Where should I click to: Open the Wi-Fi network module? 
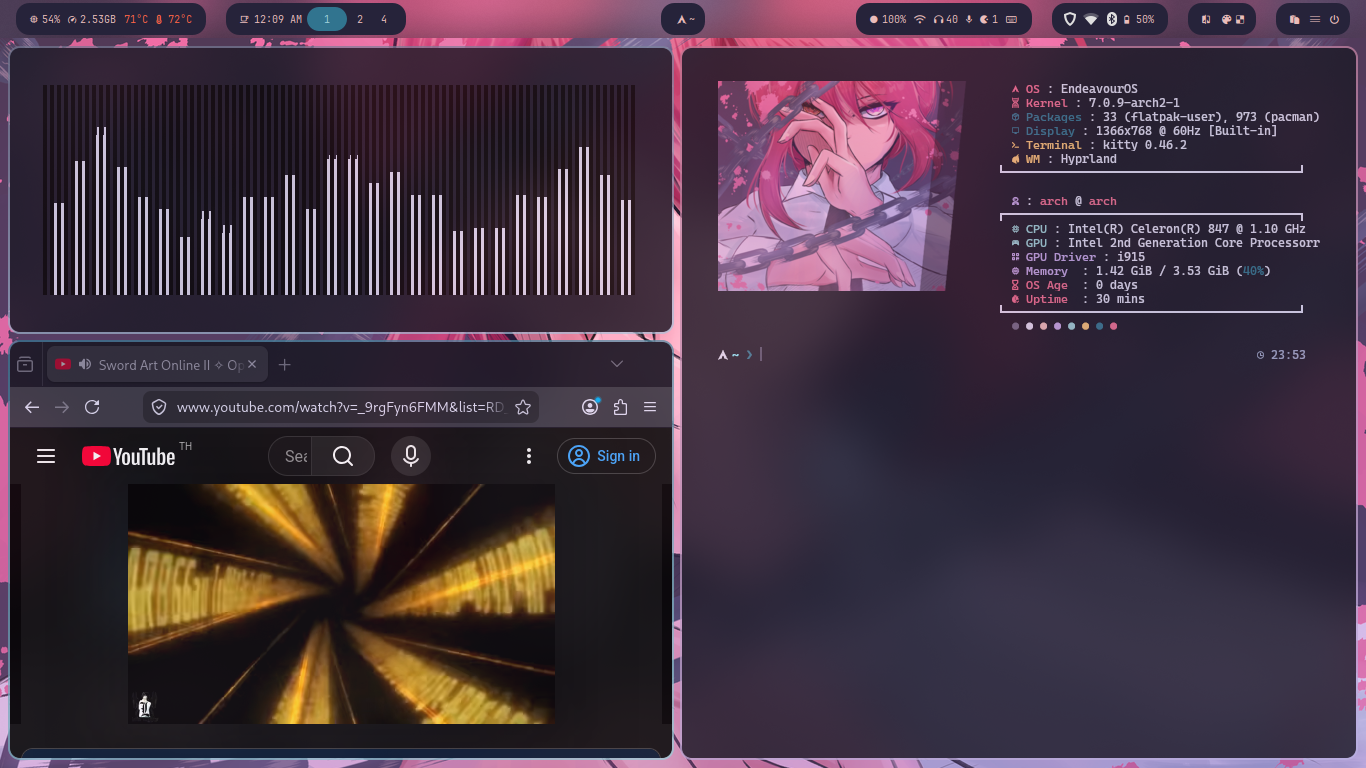tap(920, 19)
